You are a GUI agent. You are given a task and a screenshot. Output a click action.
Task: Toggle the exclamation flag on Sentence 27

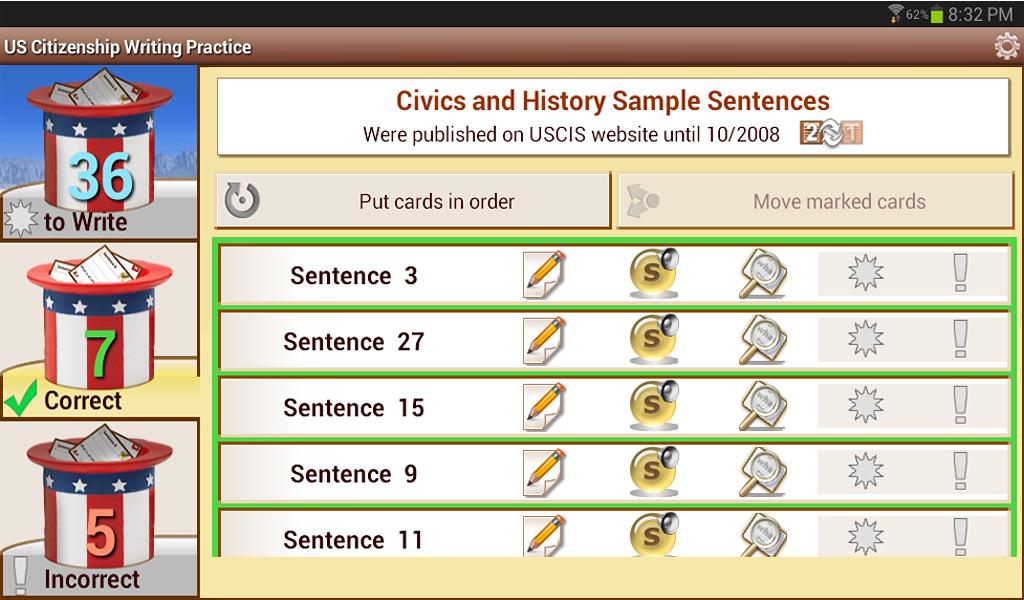[960, 339]
